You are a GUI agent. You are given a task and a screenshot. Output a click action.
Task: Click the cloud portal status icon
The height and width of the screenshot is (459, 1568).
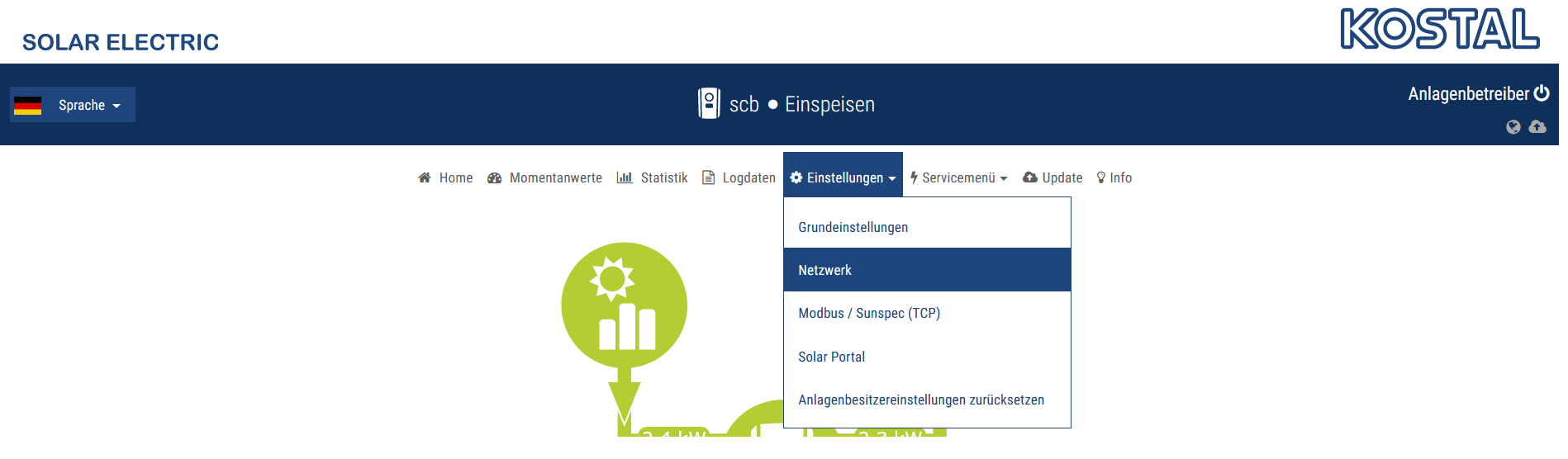pos(1537,127)
